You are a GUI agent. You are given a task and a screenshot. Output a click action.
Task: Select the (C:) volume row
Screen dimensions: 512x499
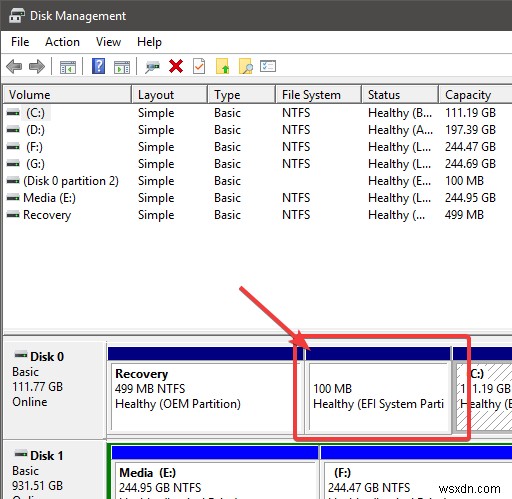pos(257,113)
